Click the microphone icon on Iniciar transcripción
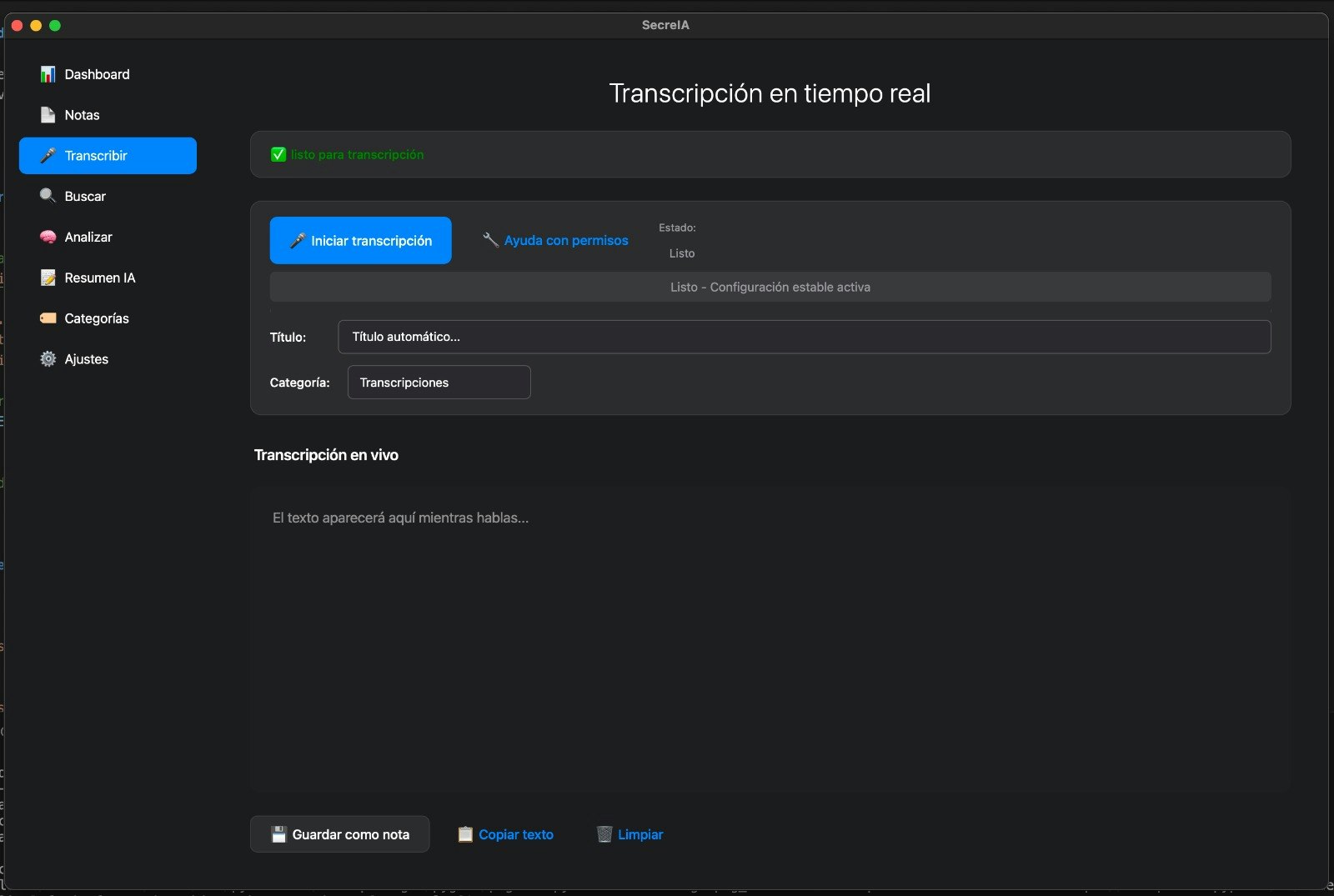 297,241
